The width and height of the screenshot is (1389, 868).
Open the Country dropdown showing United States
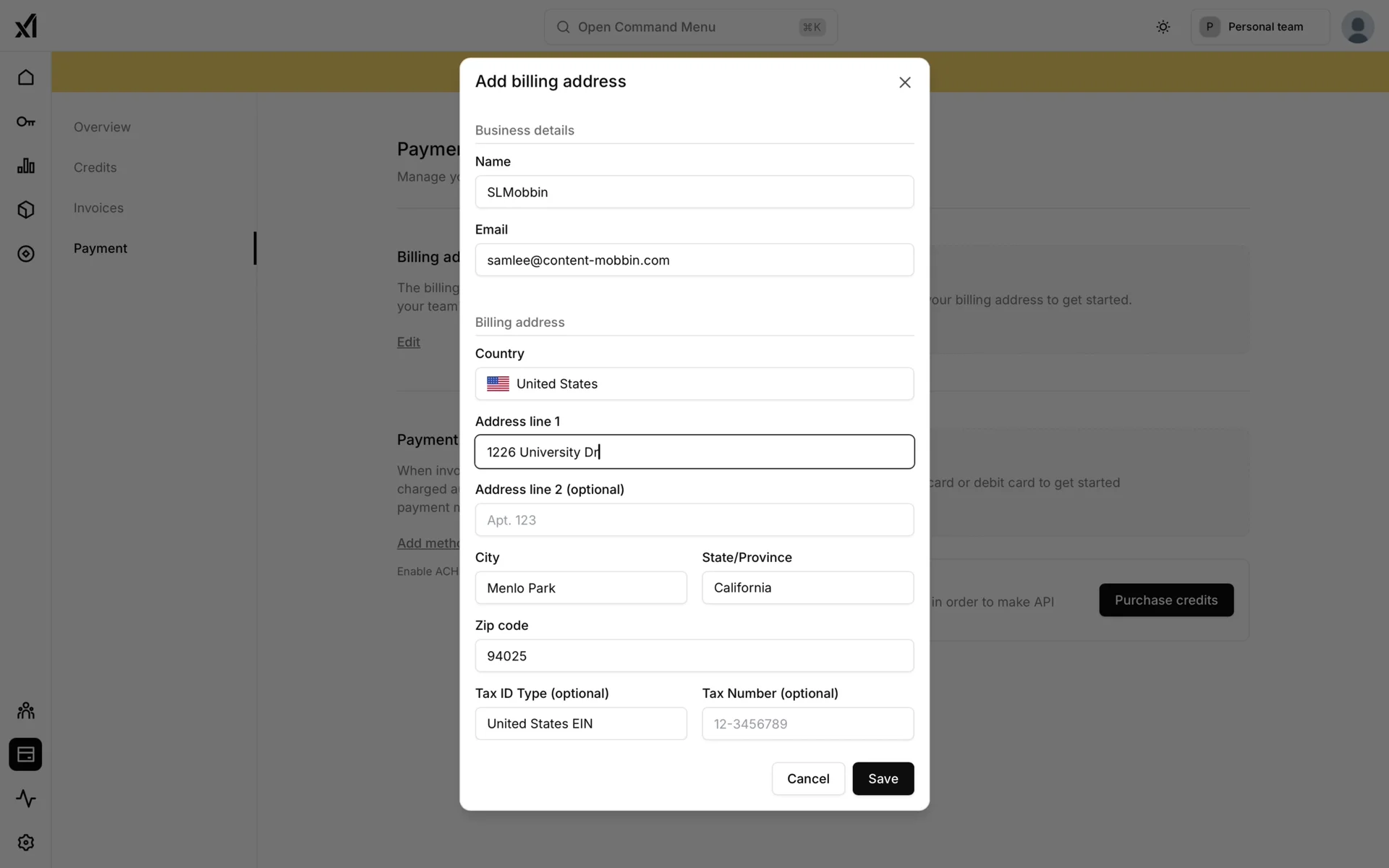[694, 384]
